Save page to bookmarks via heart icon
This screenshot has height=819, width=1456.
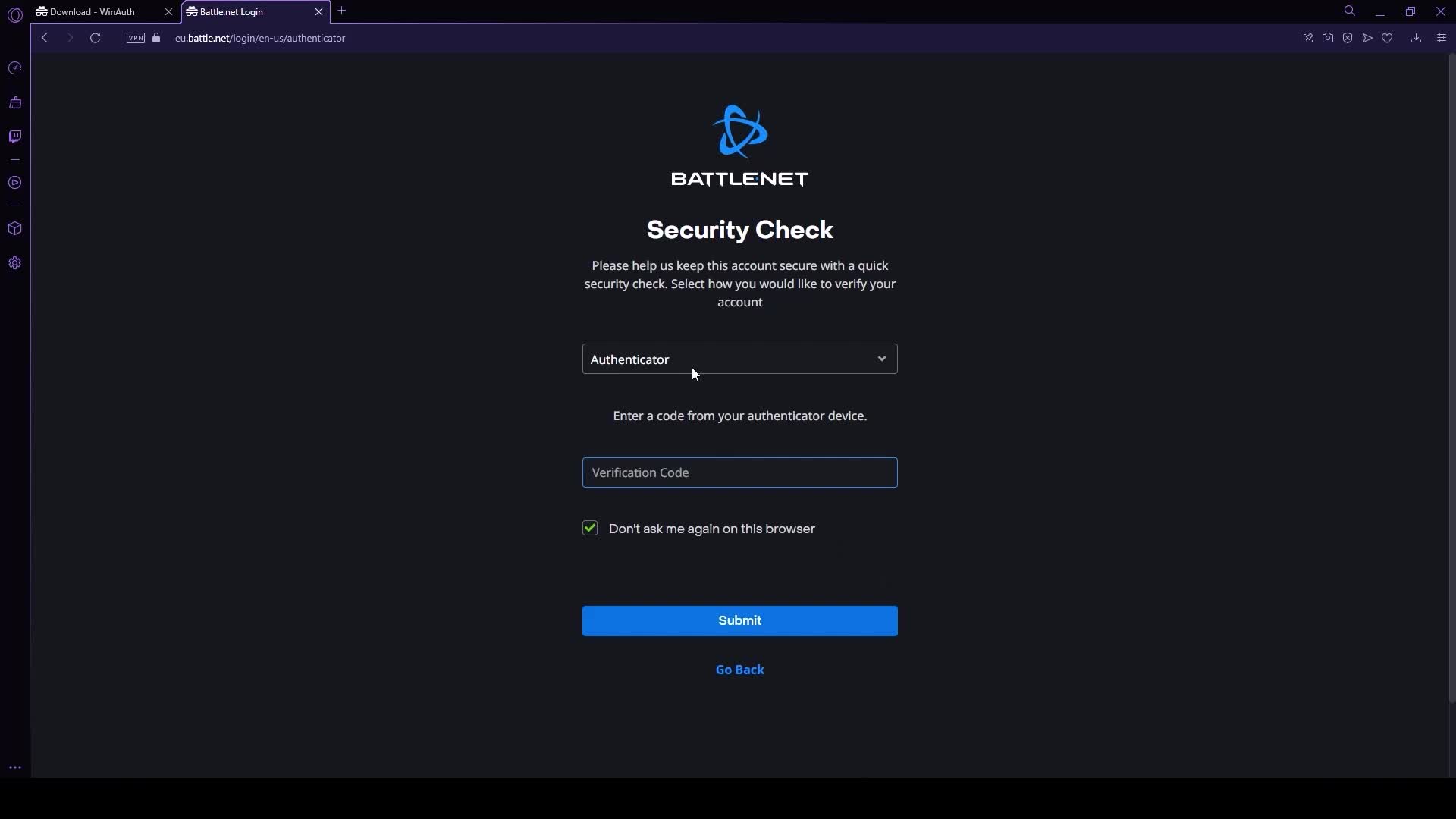pos(1387,37)
